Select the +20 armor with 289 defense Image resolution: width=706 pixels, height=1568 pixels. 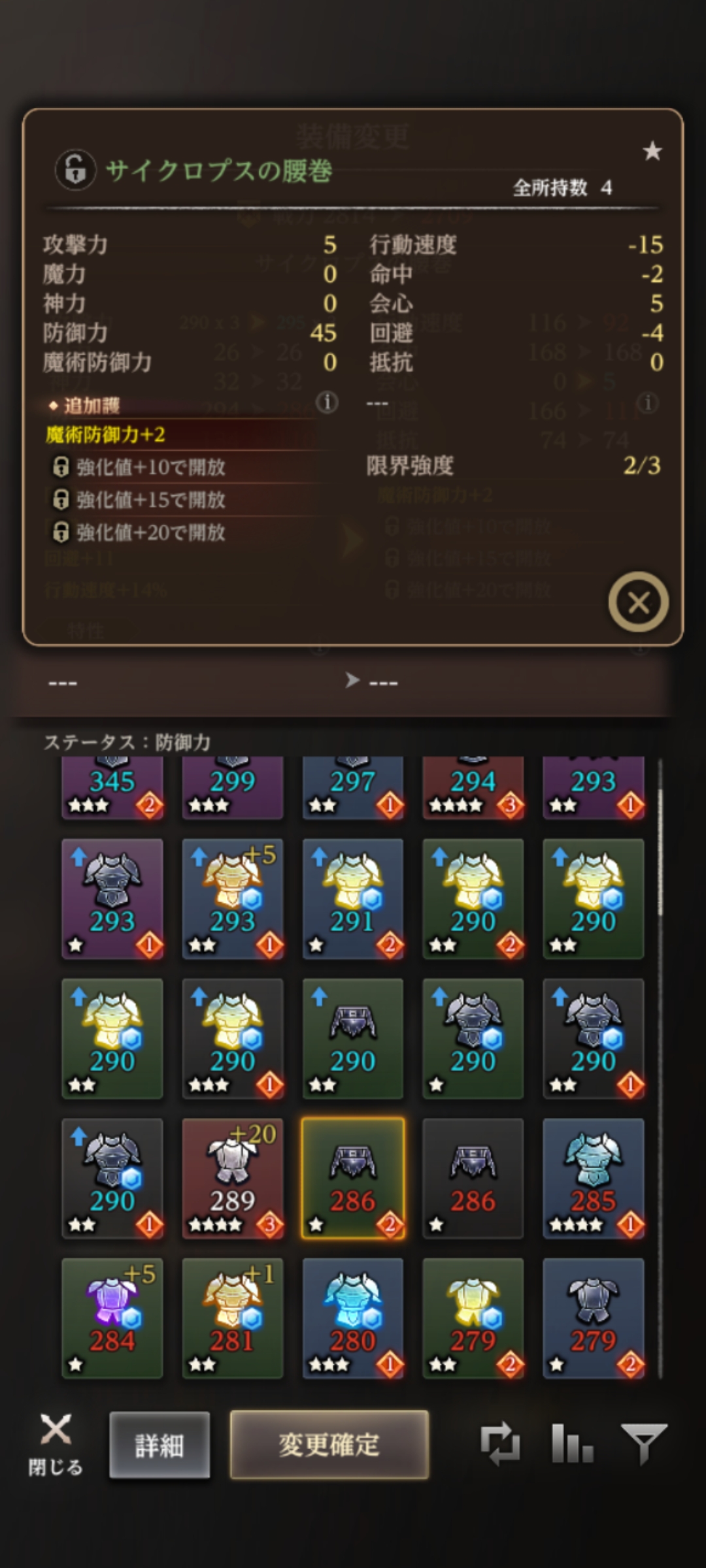tap(233, 1179)
